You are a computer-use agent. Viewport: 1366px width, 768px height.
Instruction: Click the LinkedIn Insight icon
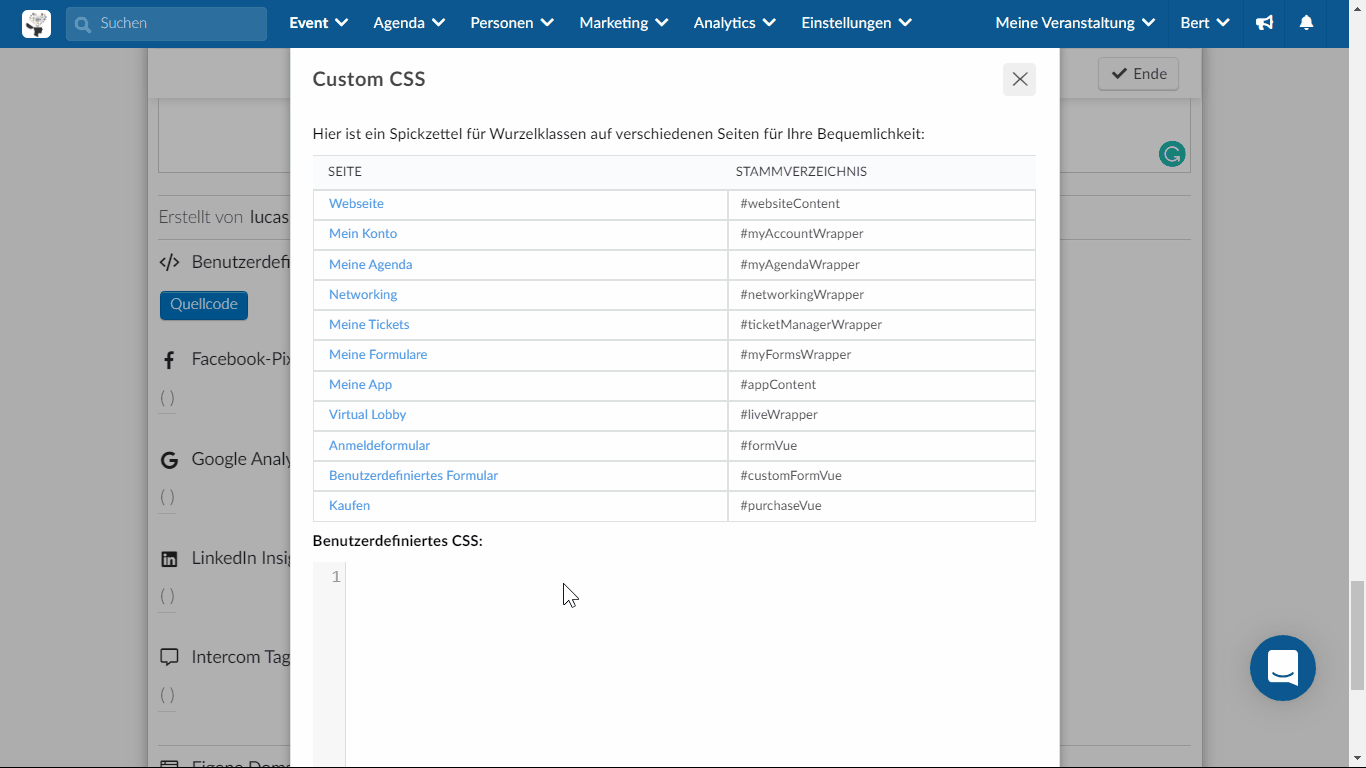point(169,559)
